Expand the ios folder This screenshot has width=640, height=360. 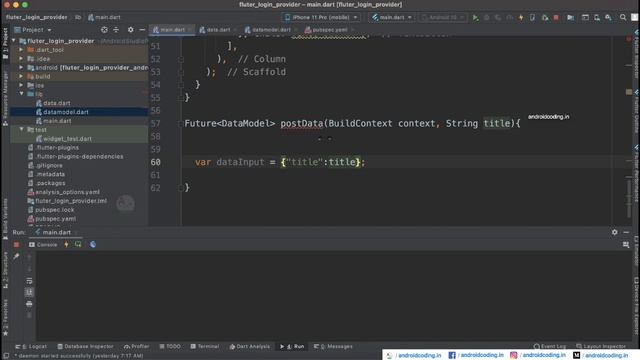coord(21,85)
